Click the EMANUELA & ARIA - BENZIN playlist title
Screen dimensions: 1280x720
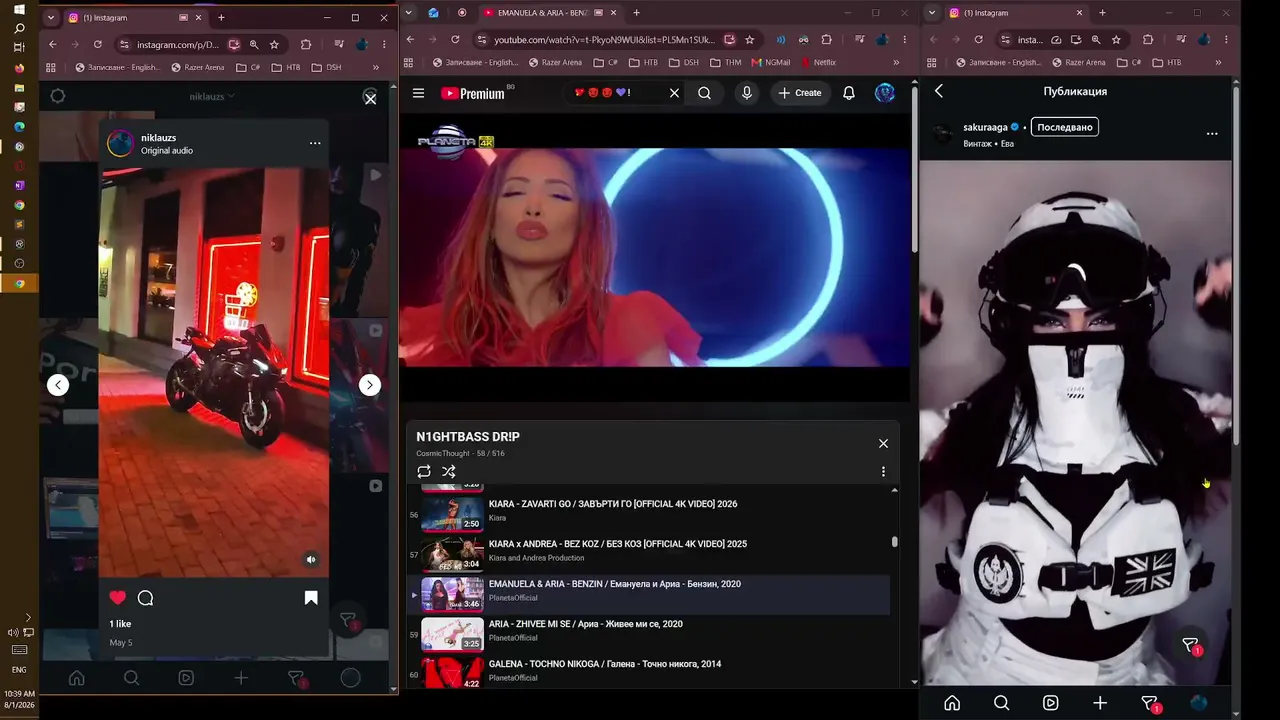(615, 584)
